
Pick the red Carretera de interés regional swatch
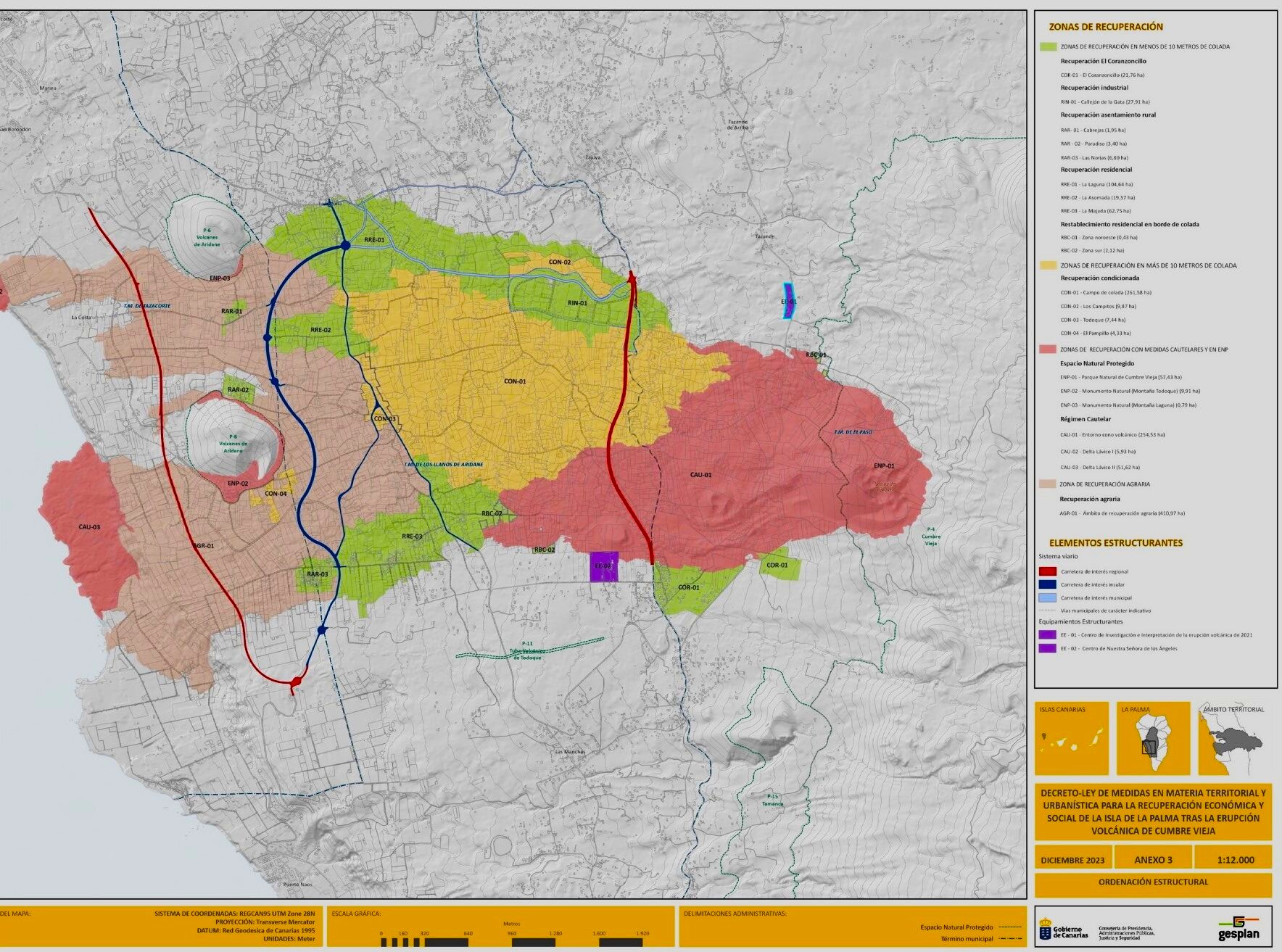click(1047, 571)
